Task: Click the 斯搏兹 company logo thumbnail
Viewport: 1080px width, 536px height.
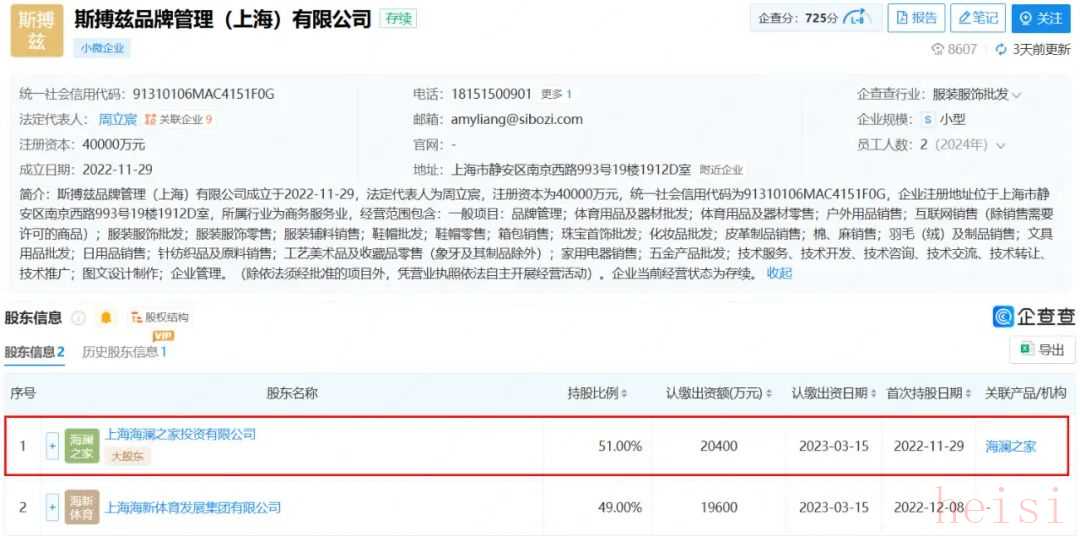Action: (37, 31)
